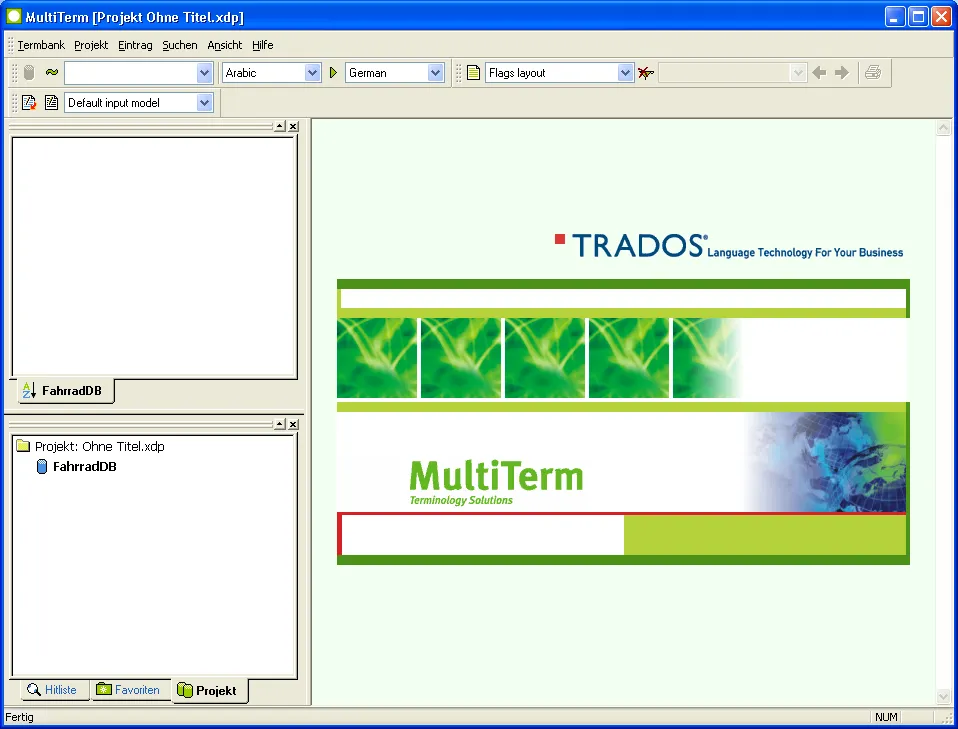Click the Fertig status text

[20, 717]
